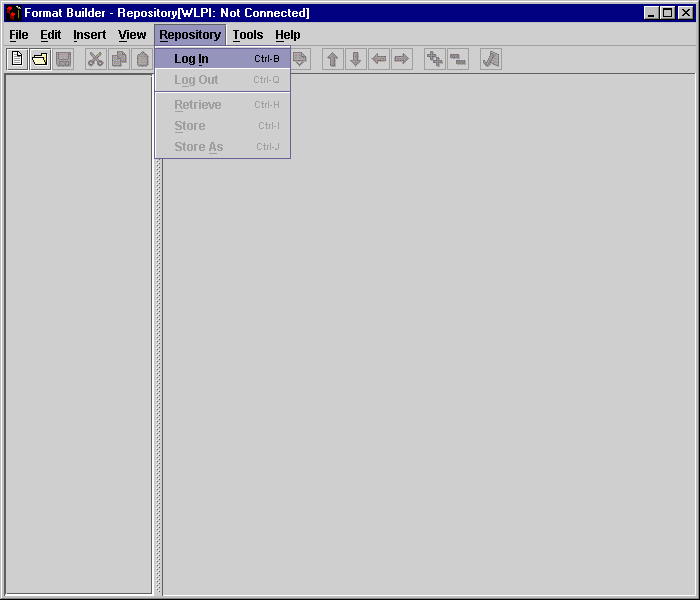The image size is (700, 600).
Task: Click the Open folder toolbar icon
Action: coord(40,59)
